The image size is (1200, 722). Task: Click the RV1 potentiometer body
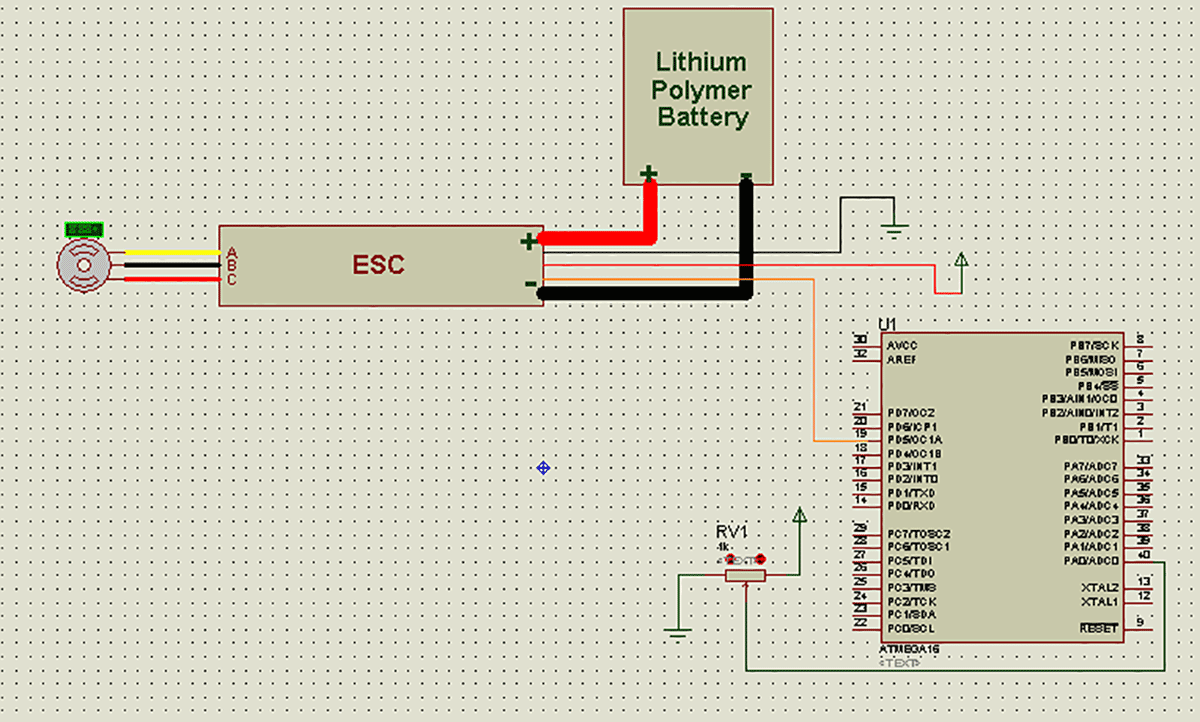[746, 576]
